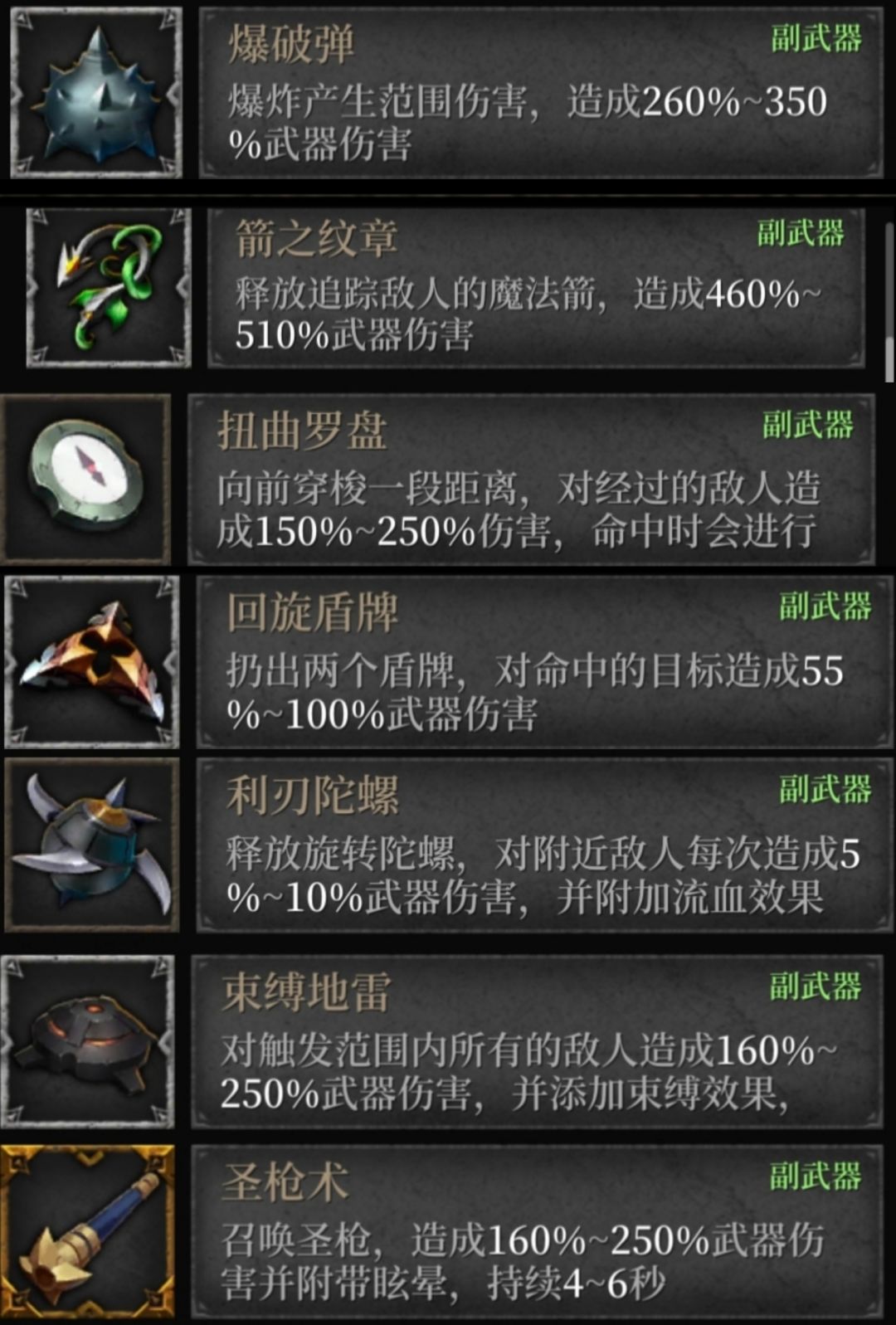Tap the 副武器 tag on 爆破弹

816,38
